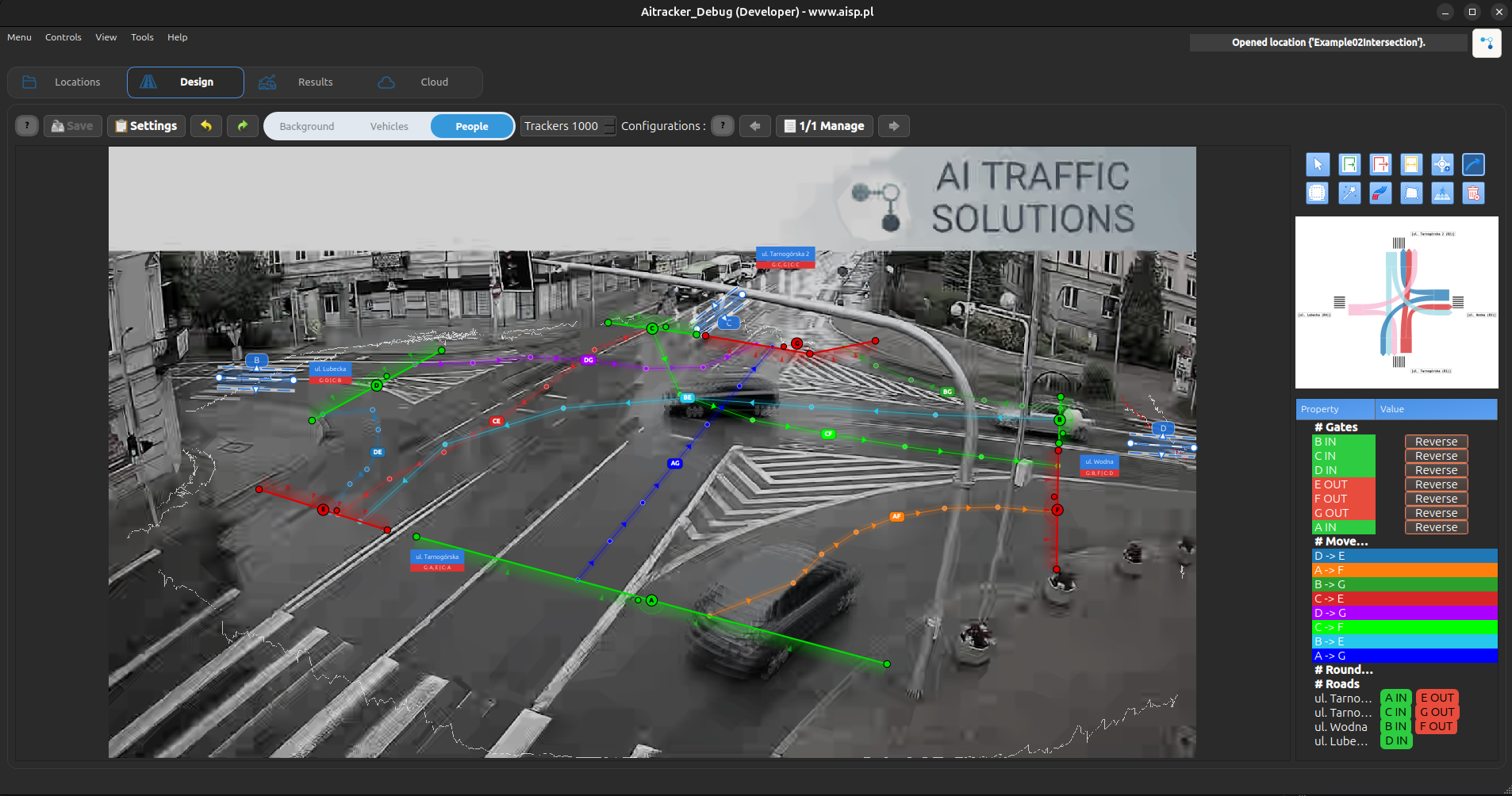The height and width of the screenshot is (796, 1512).
Task: Switch to the Design tab
Action: (x=186, y=82)
